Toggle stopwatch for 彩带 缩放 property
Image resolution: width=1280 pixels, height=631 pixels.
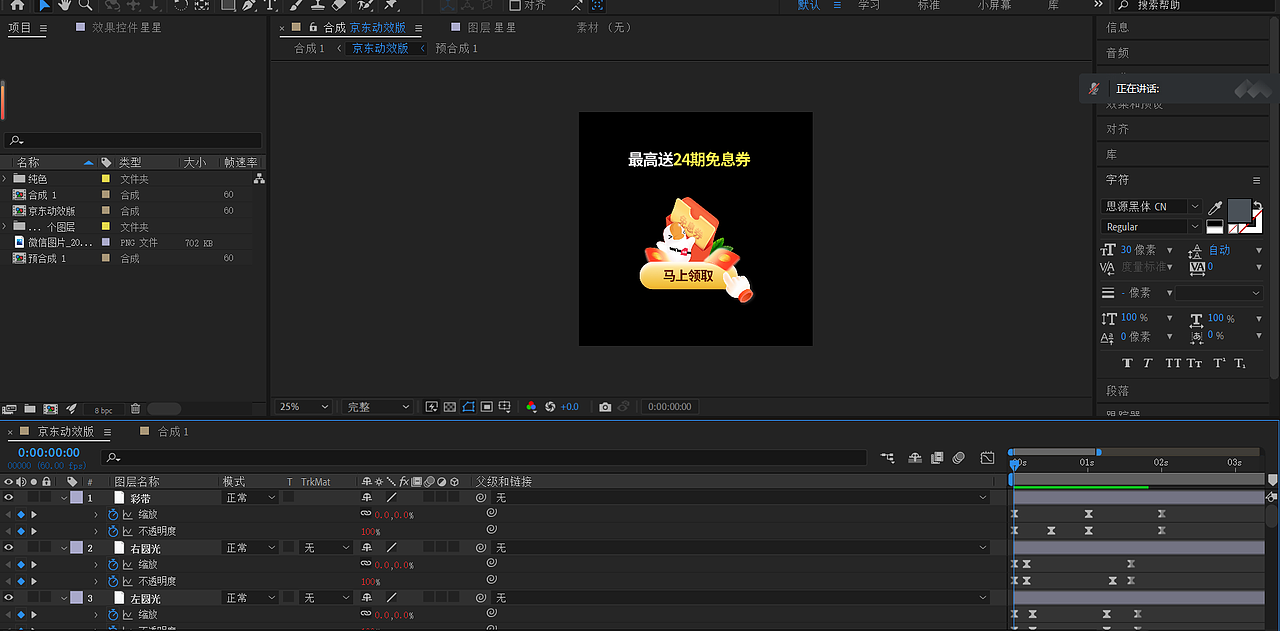click(x=113, y=515)
